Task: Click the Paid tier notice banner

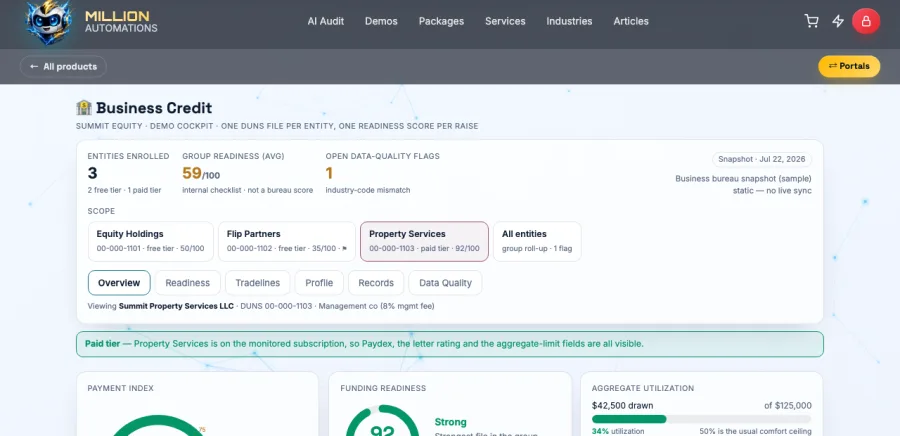Action: (450, 344)
